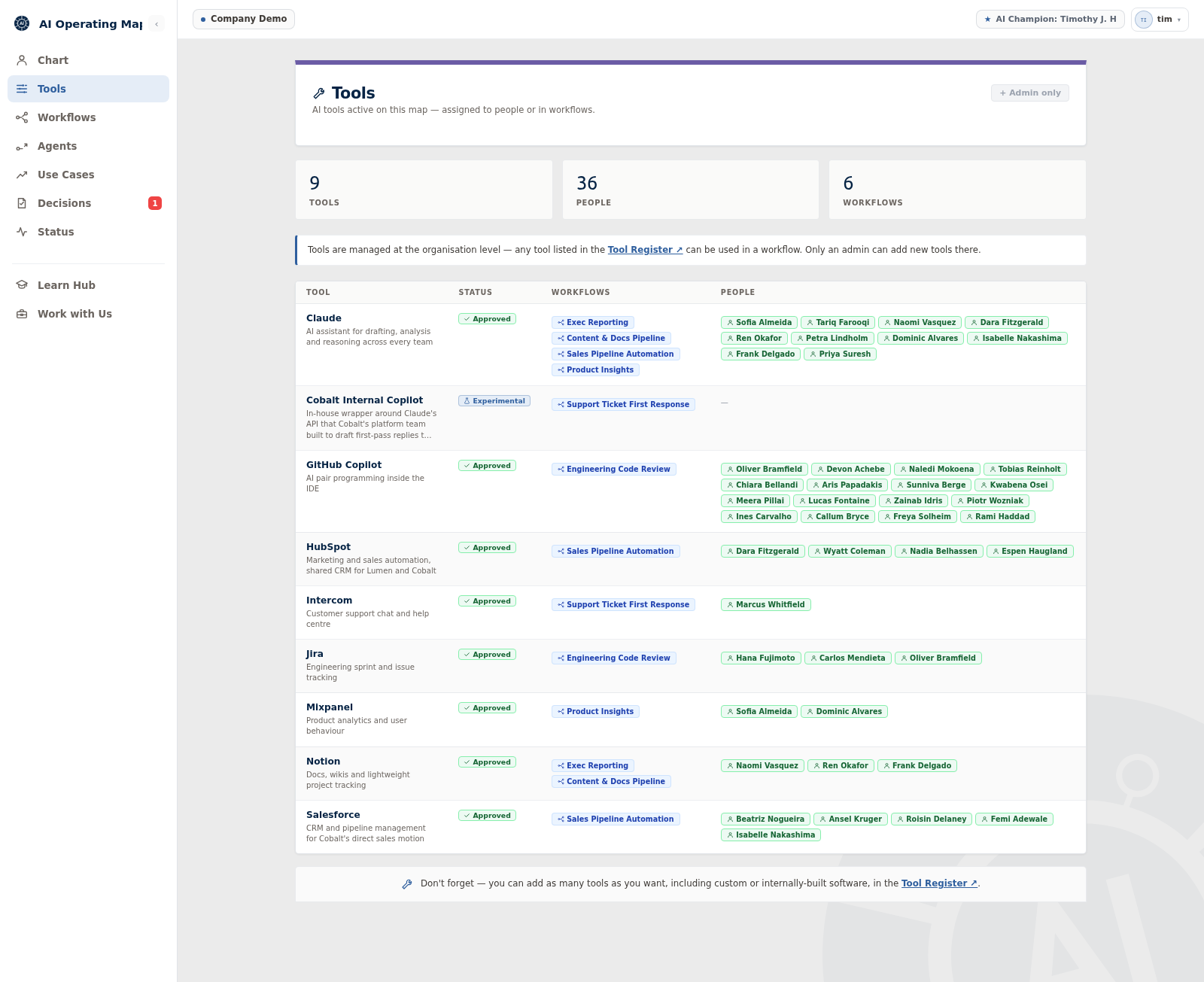
Task: Select Tools in the sidebar
Action: (88, 89)
